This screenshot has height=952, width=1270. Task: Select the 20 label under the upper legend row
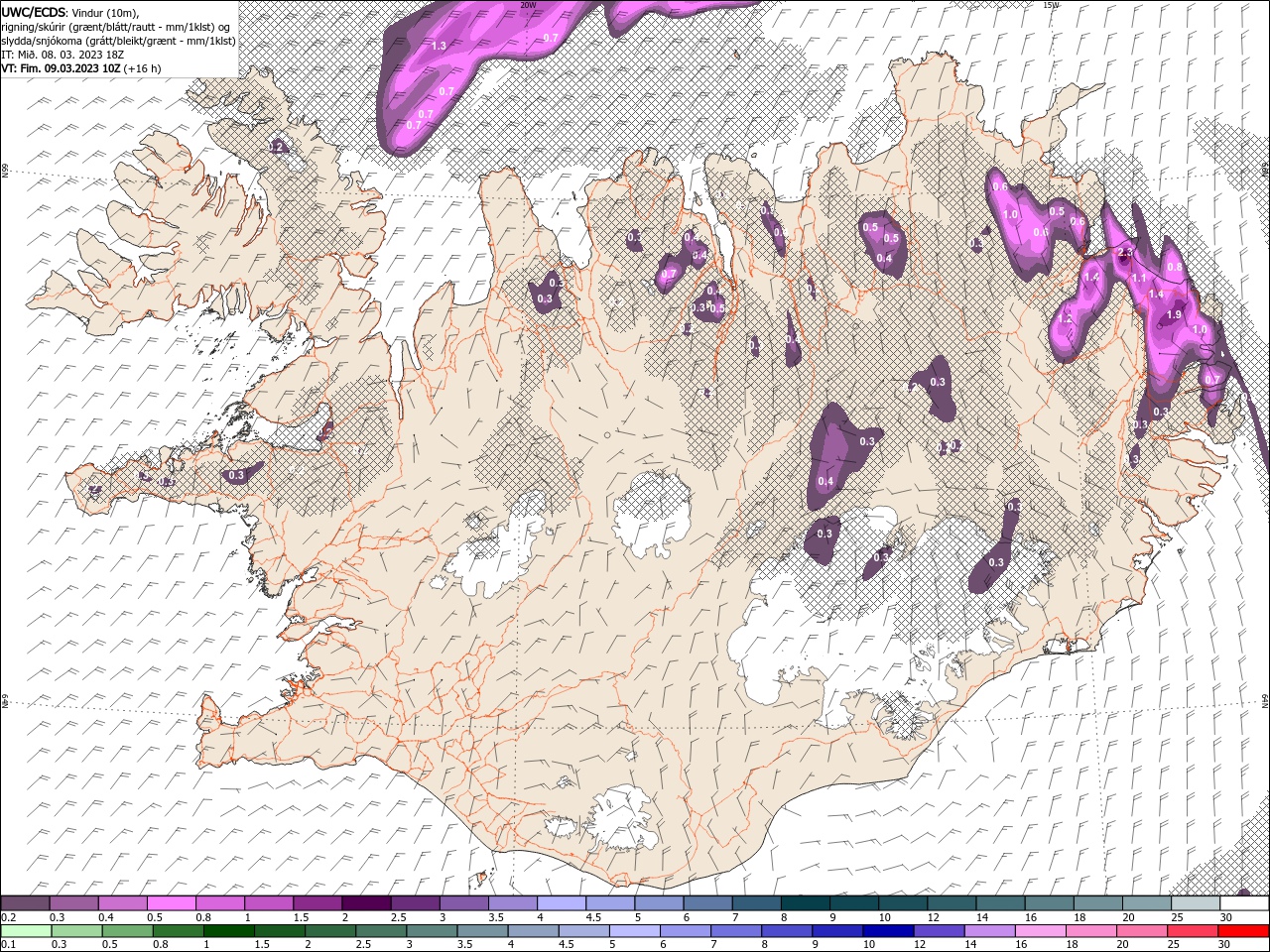point(1129,917)
